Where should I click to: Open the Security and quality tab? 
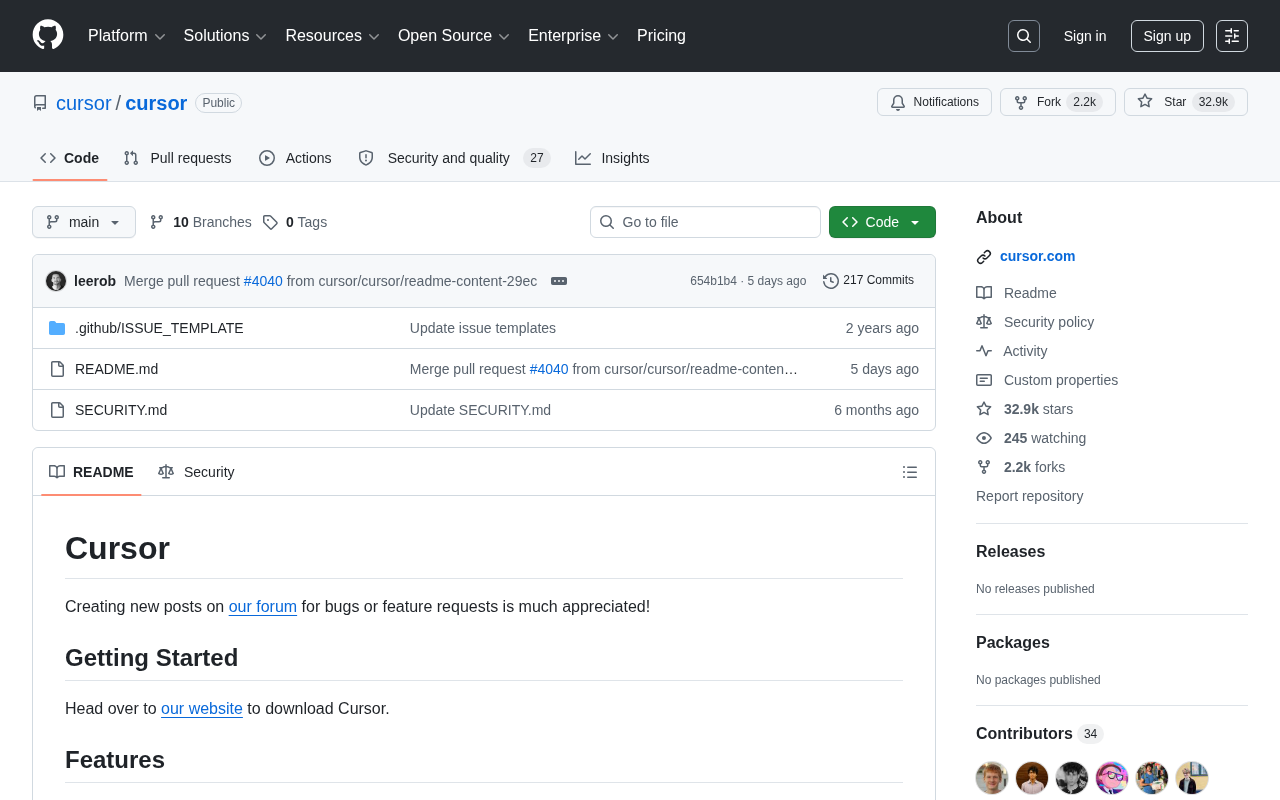coord(454,158)
